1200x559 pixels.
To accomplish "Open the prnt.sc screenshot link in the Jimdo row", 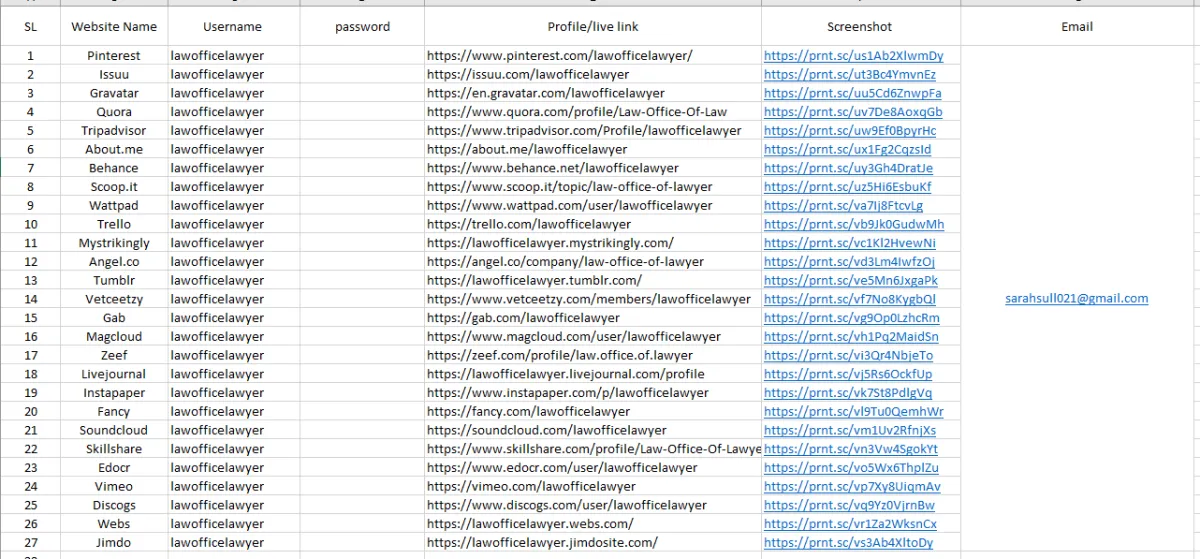I will [x=849, y=542].
